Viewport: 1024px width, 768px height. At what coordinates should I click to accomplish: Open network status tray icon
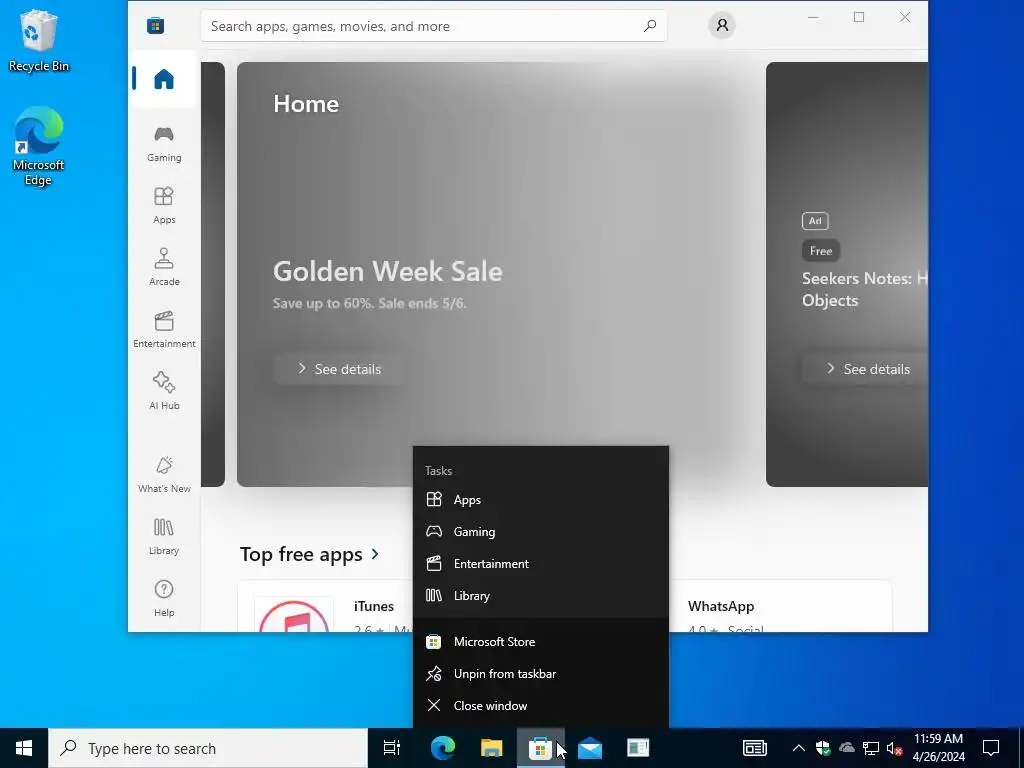[x=871, y=748]
